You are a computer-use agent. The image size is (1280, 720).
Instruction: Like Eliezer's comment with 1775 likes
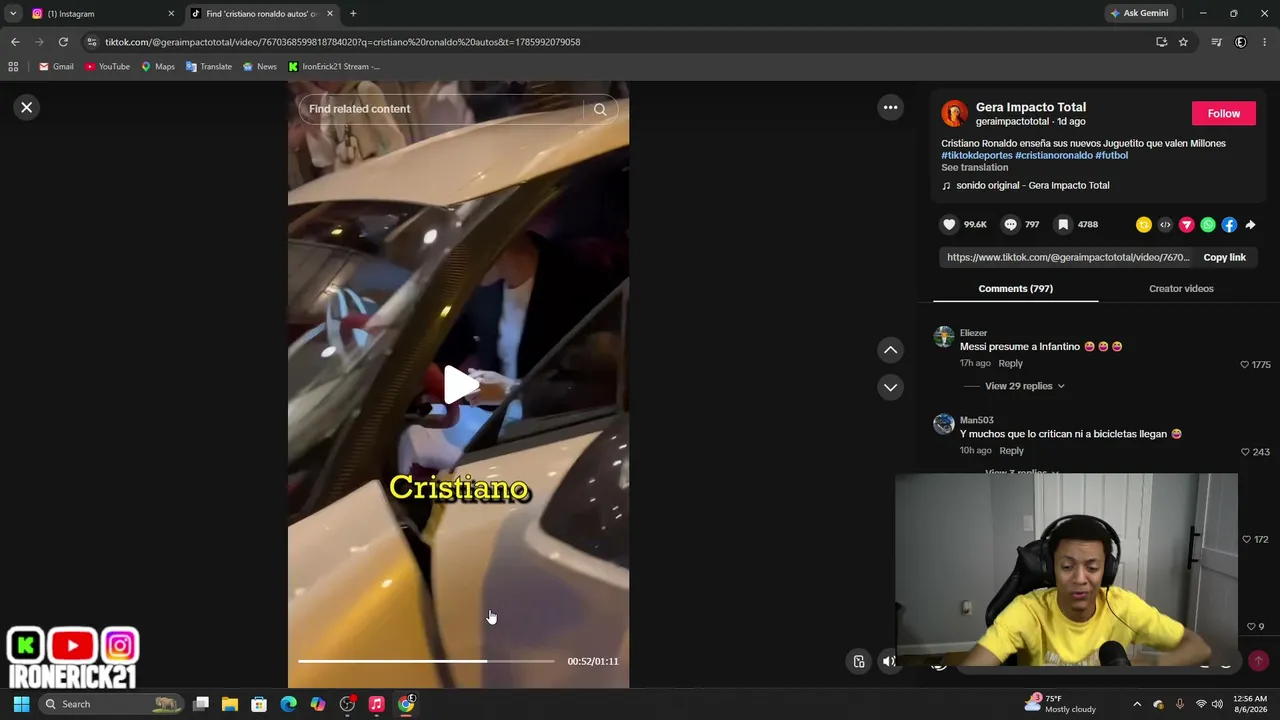point(1245,365)
